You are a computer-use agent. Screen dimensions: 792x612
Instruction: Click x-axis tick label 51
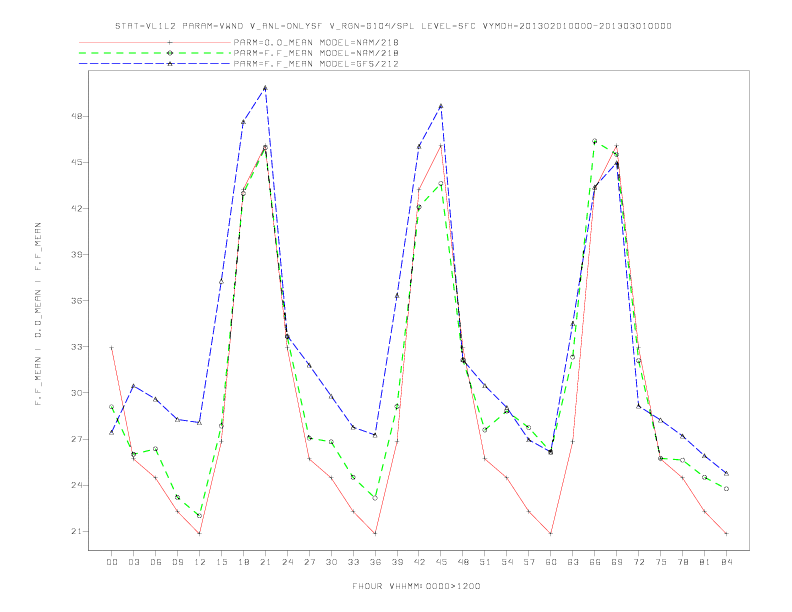485,562
